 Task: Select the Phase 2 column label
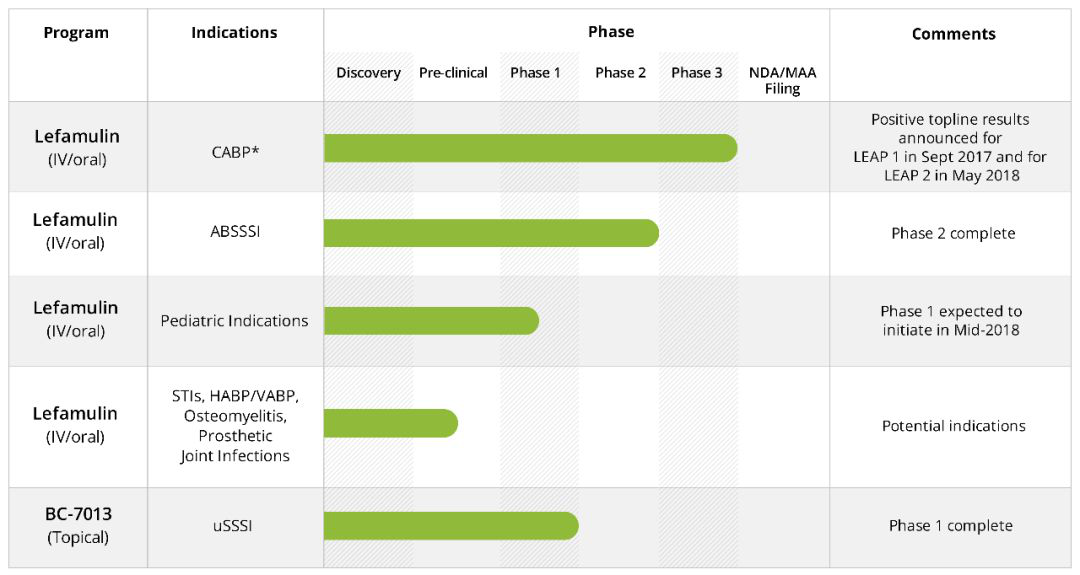coord(620,73)
